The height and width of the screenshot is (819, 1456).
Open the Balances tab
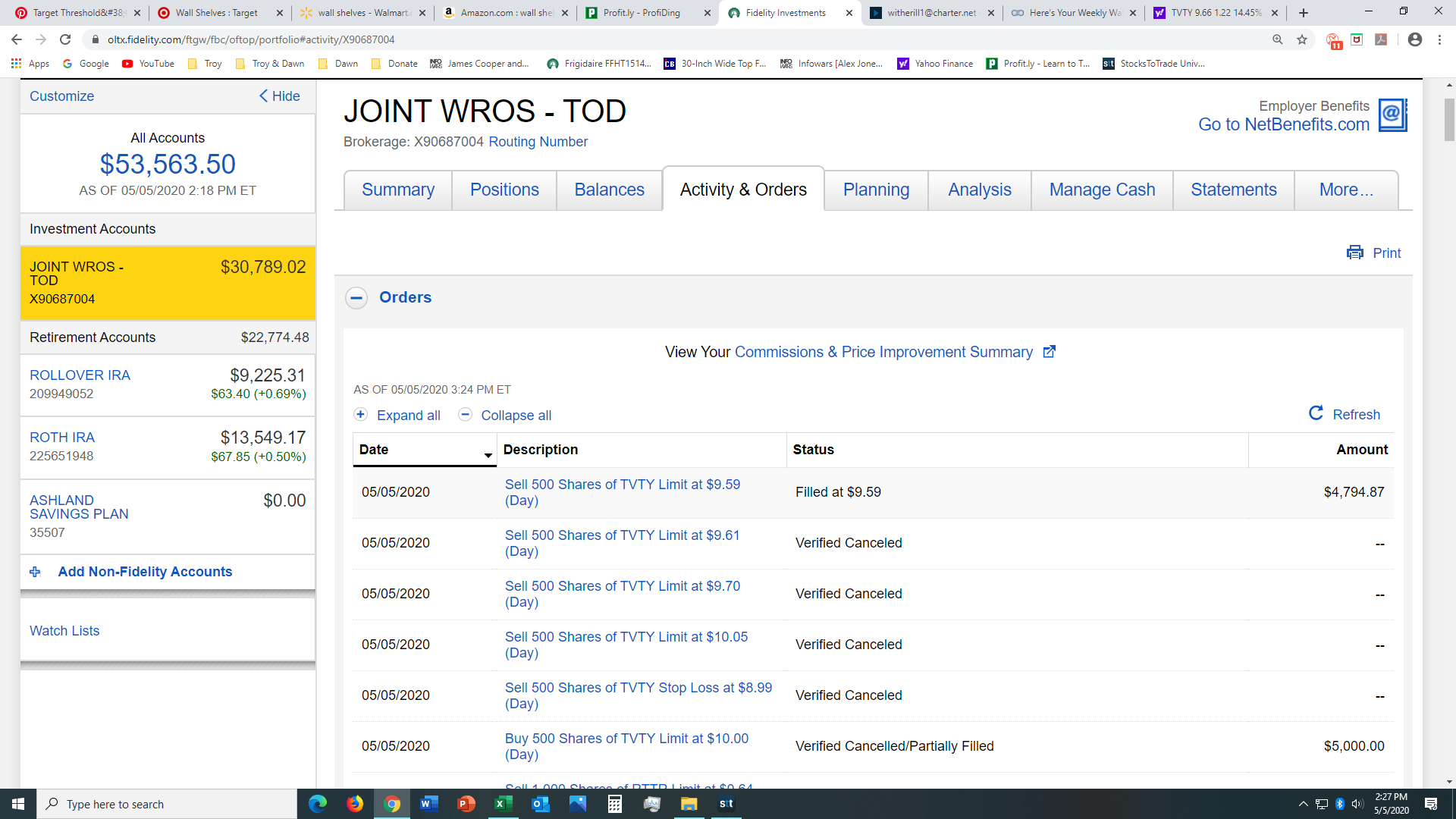(x=609, y=190)
